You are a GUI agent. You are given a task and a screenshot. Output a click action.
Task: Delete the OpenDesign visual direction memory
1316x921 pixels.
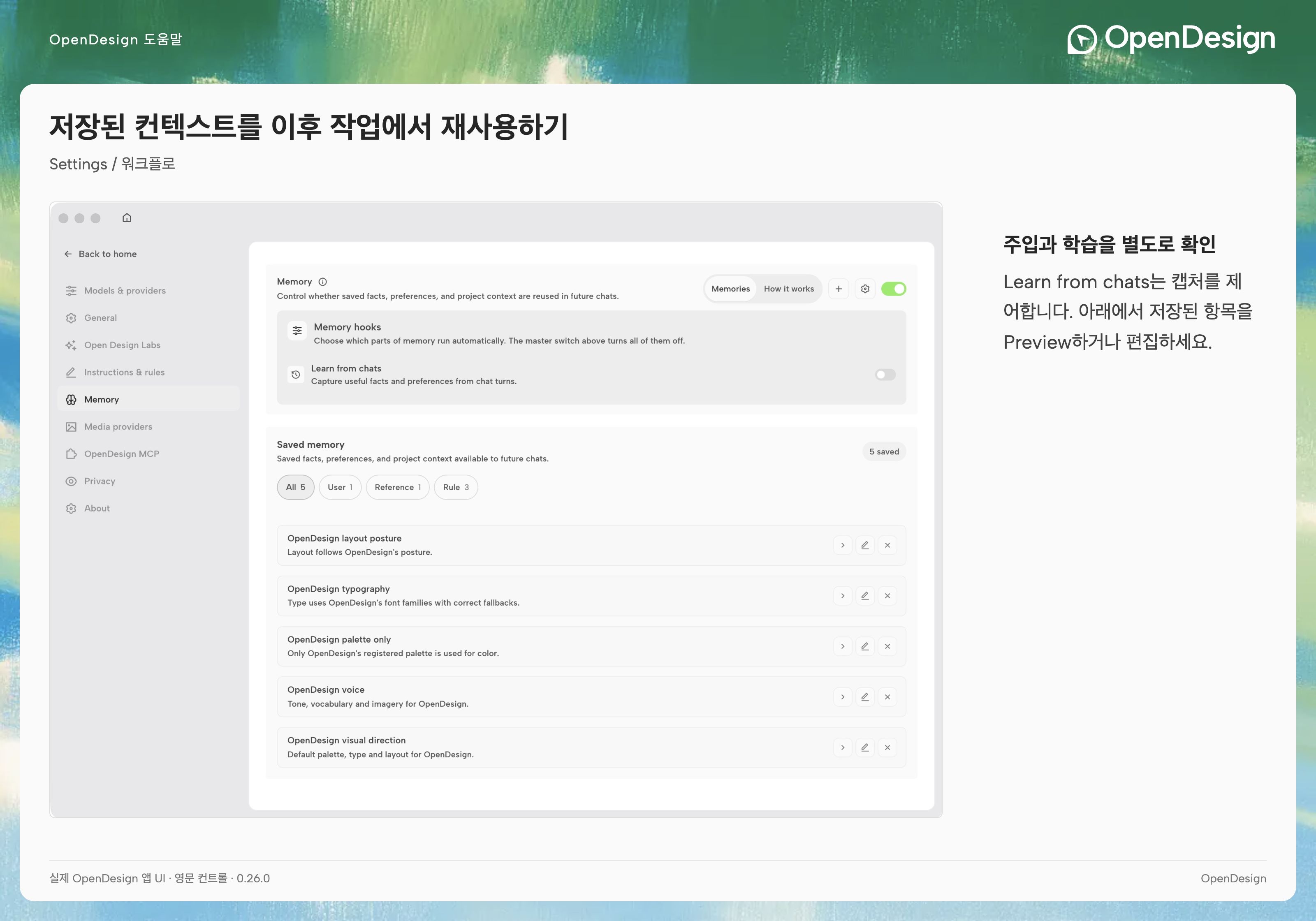[x=887, y=747]
